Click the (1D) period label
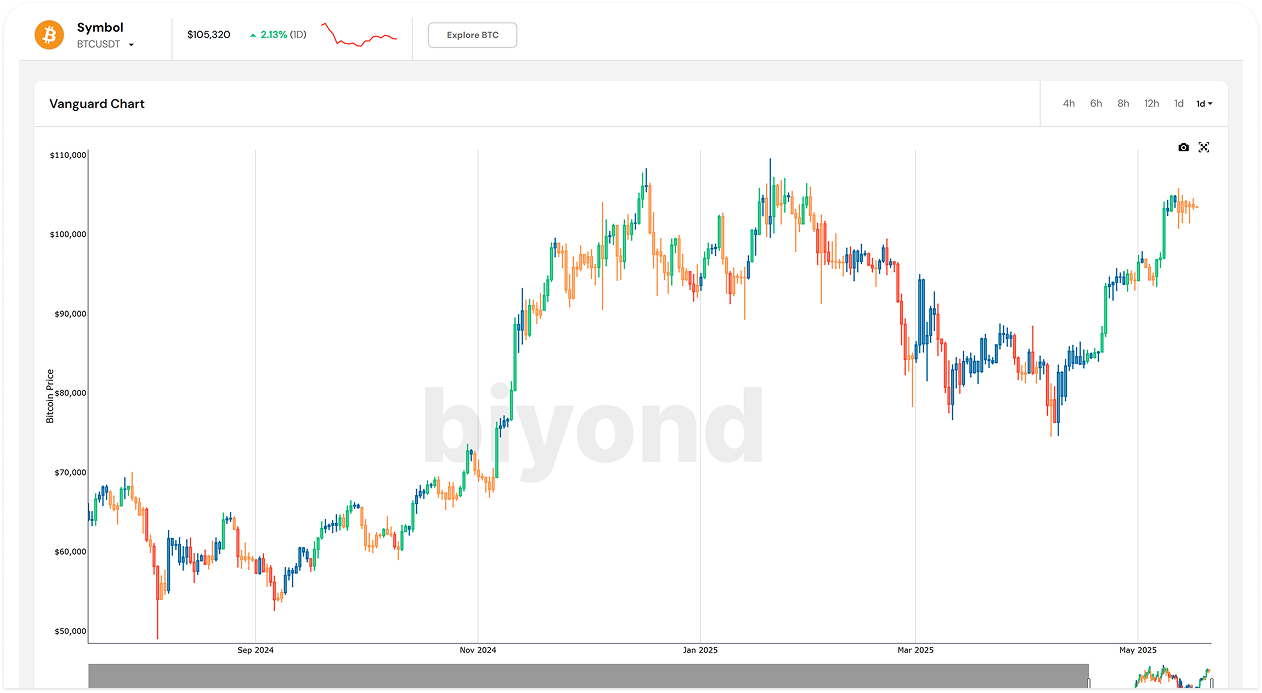 pos(299,35)
